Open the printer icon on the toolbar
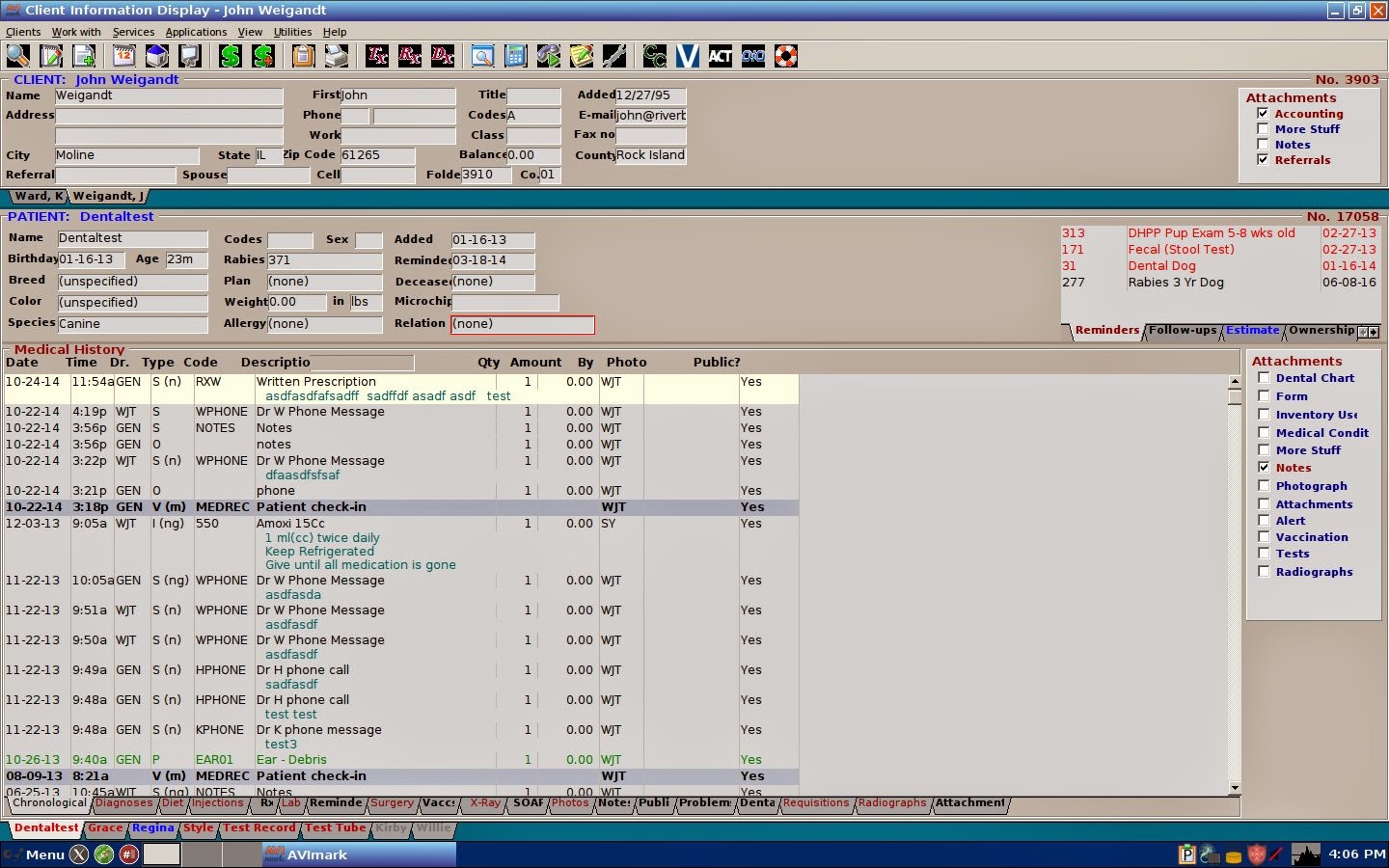The height and width of the screenshot is (868, 1389). click(336, 56)
